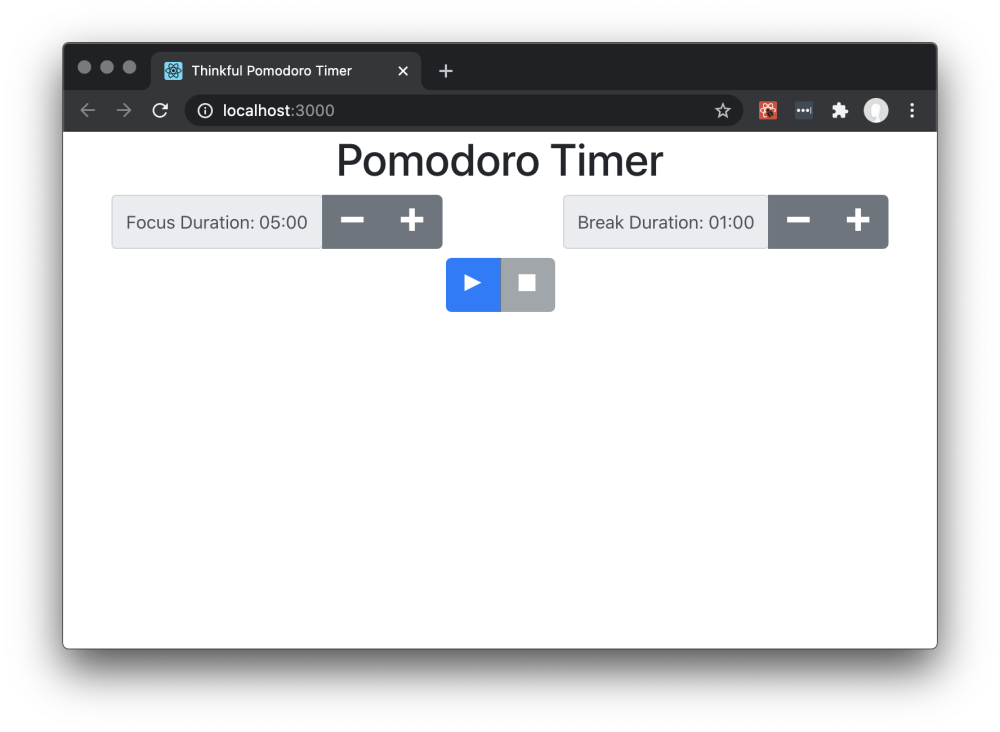
Task: Focus the localhost:3000 address bar
Action: (464, 110)
